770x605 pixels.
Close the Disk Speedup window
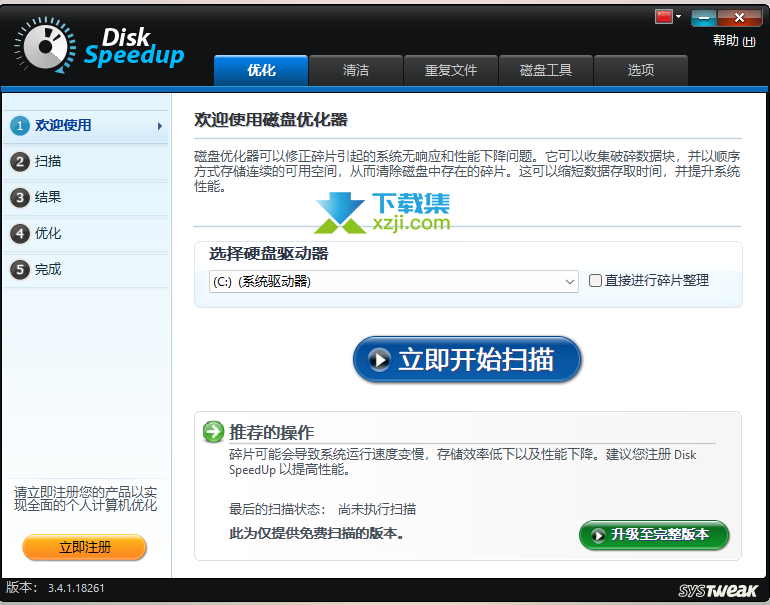click(740, 18)
